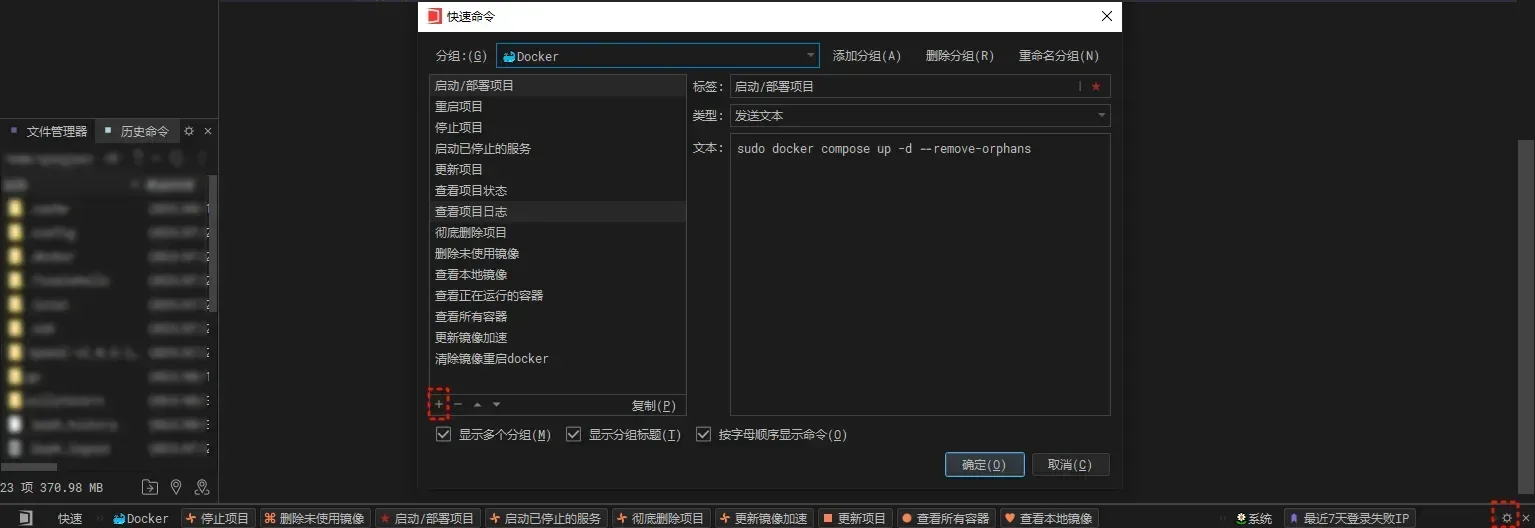Open quick command bar settings gear
Viewport: 1535px width, 528px height.
[x=1507, y=518]
